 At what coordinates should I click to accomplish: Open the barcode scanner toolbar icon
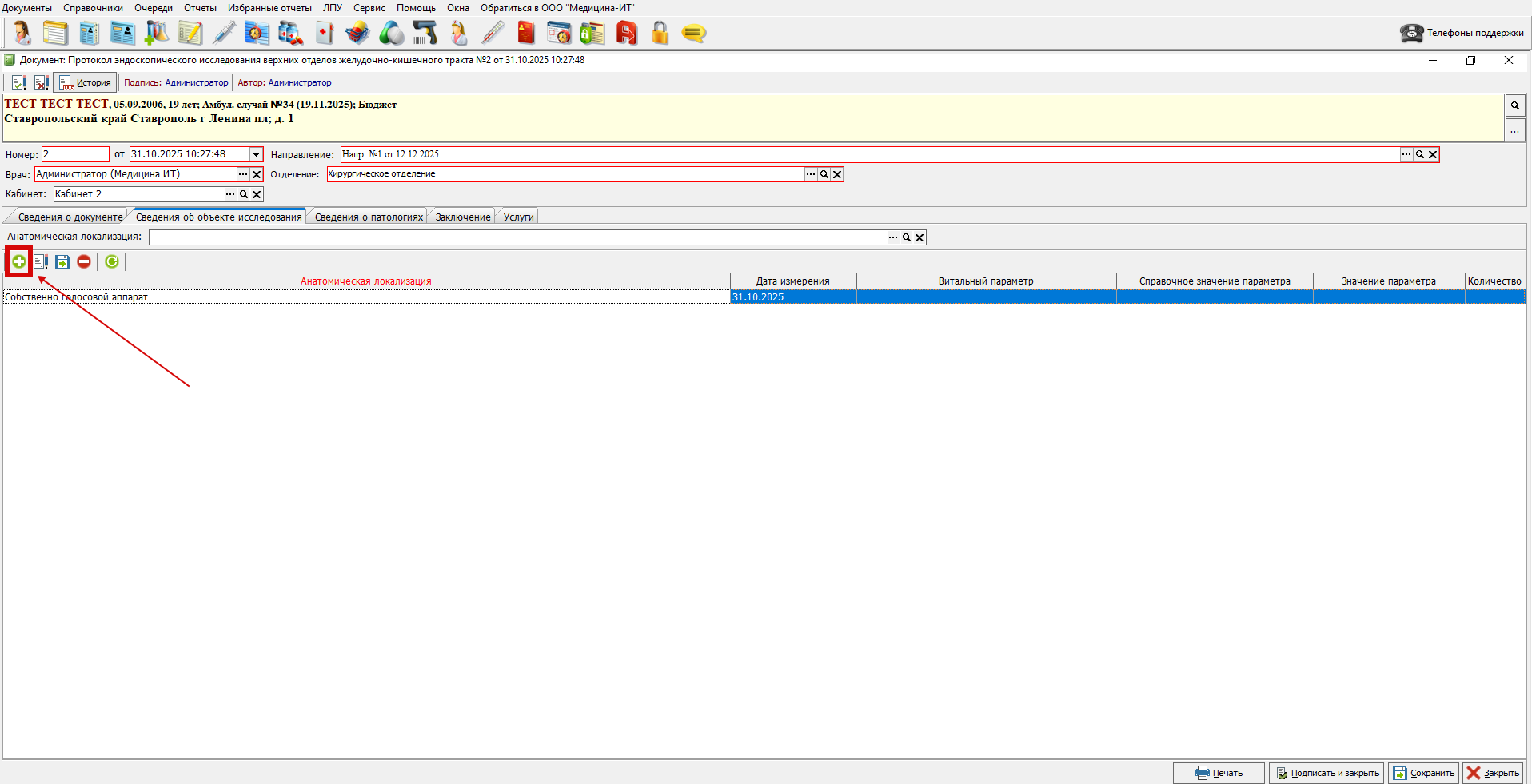(425, 33)
